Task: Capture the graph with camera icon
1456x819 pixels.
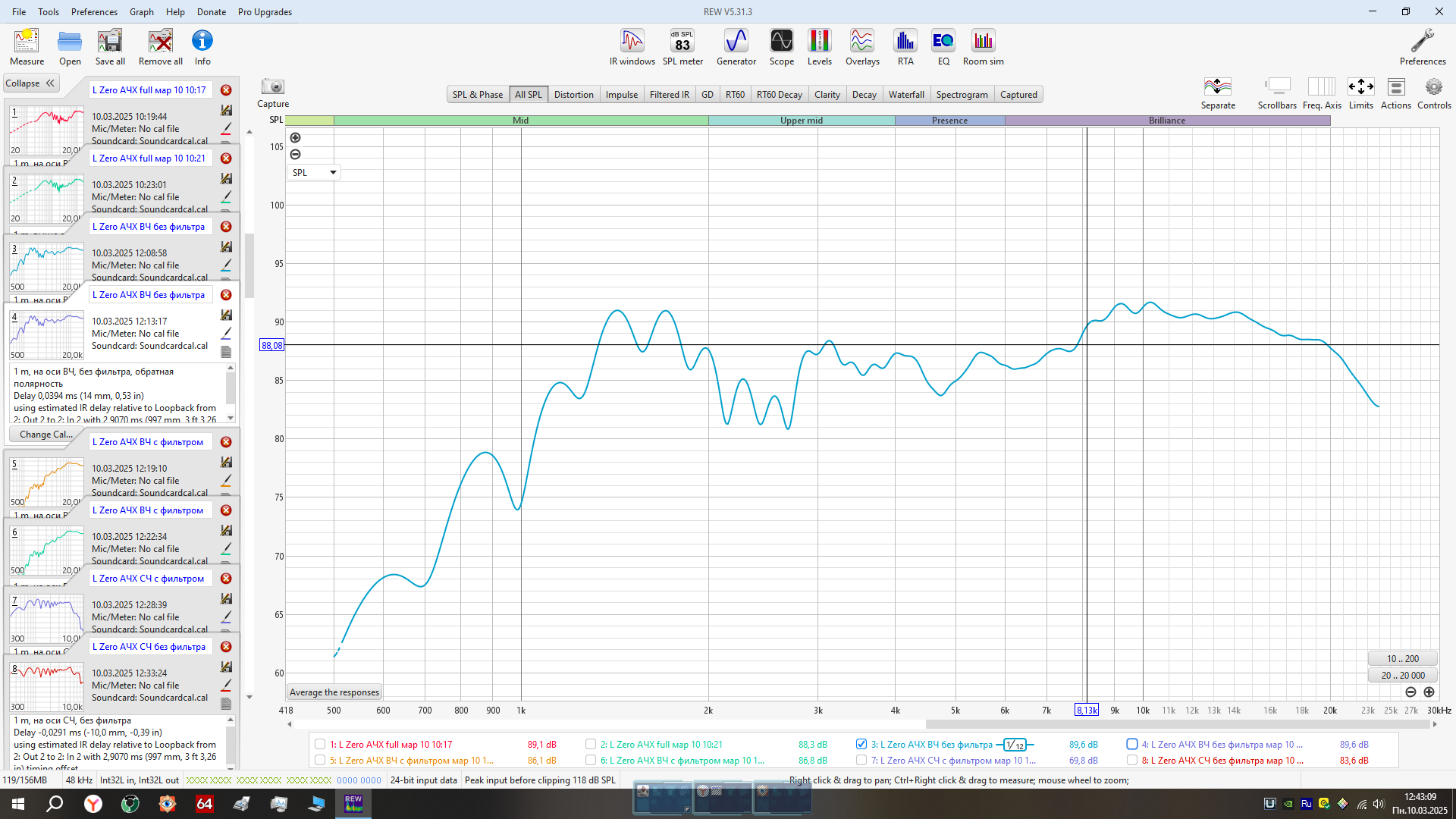Action: (273, 93)
